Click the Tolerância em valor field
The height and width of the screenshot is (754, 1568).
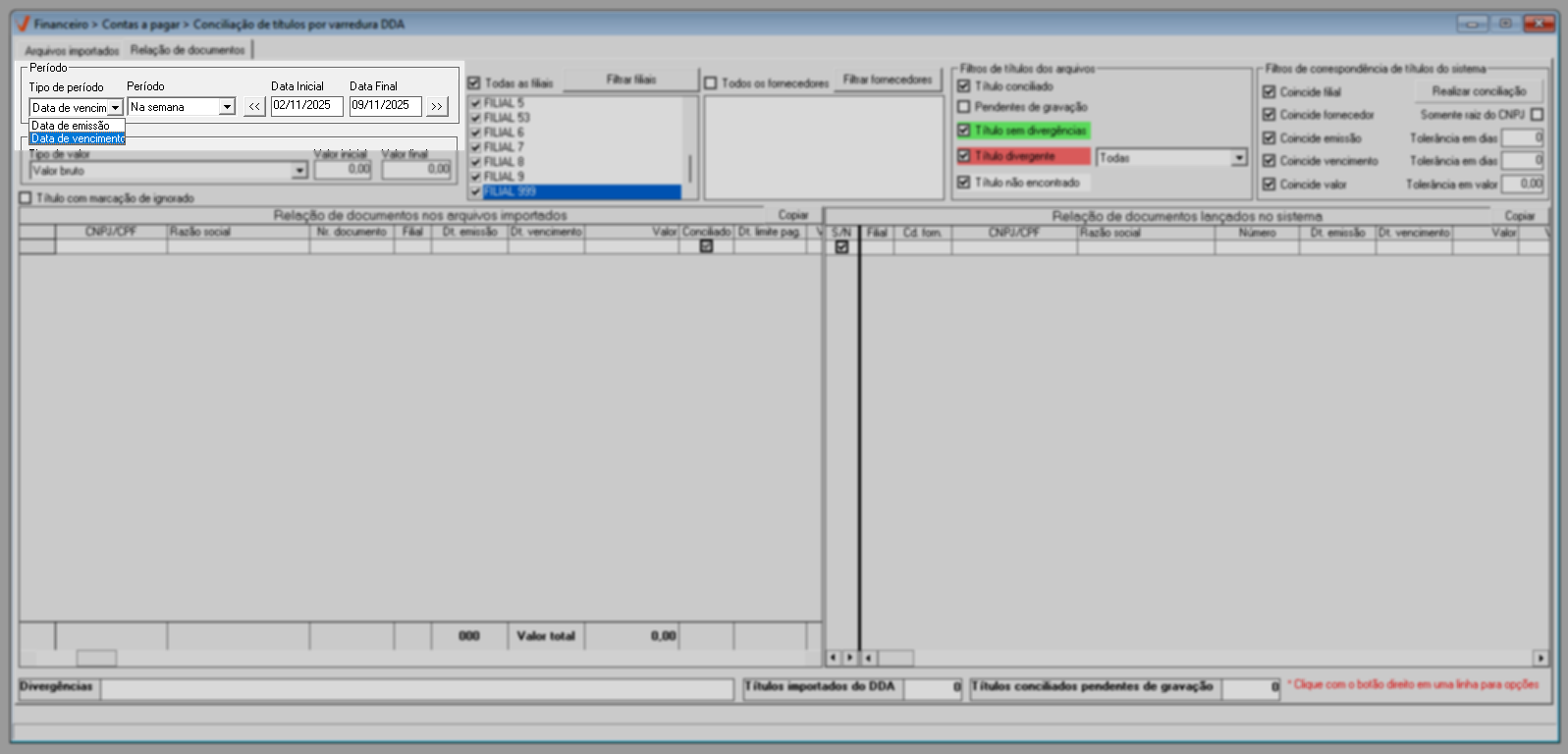(x=1523, y=185)
